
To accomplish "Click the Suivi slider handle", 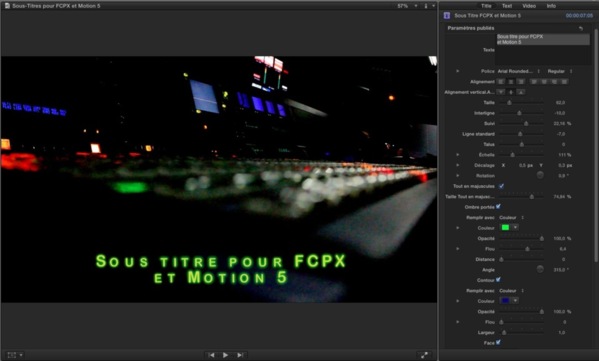I will 526,123.
